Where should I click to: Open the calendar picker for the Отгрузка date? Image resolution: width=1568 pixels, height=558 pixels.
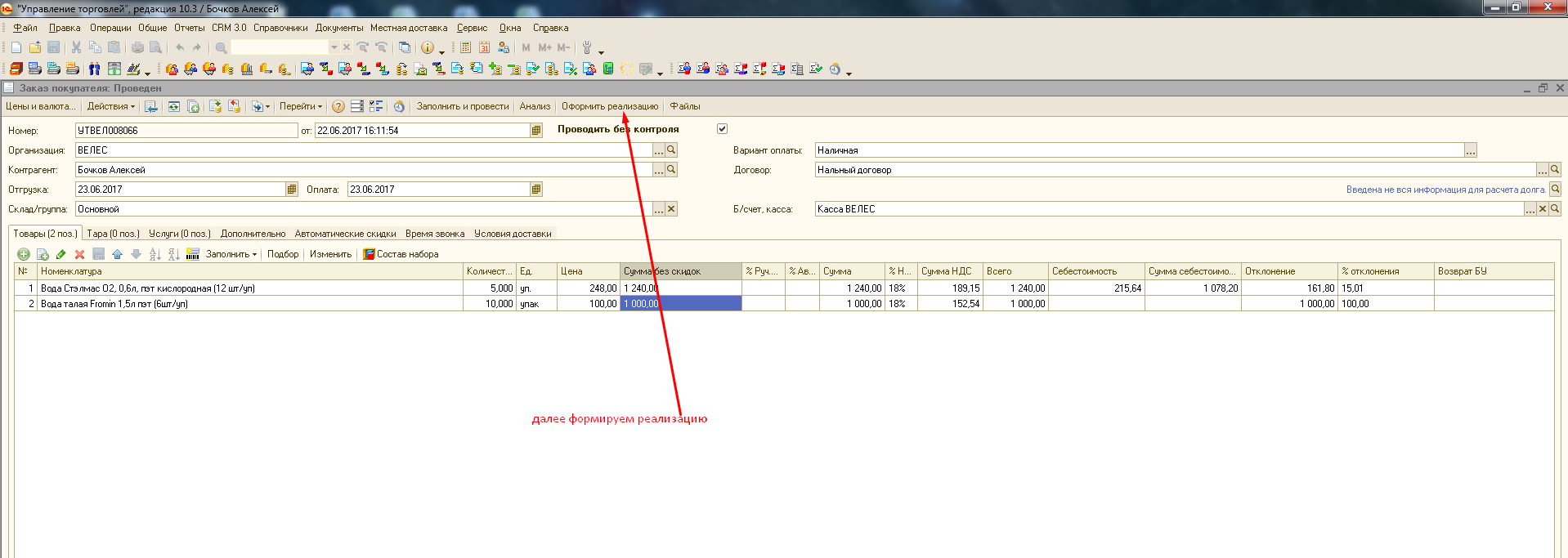click(291, 190)
